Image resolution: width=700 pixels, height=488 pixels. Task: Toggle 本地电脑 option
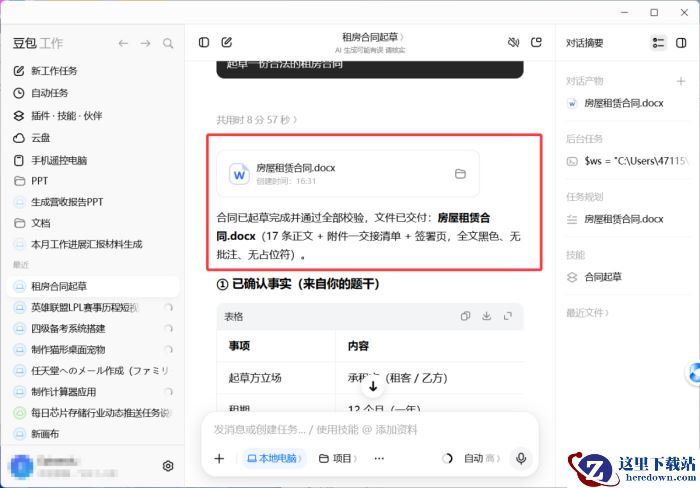click(275, 459)
